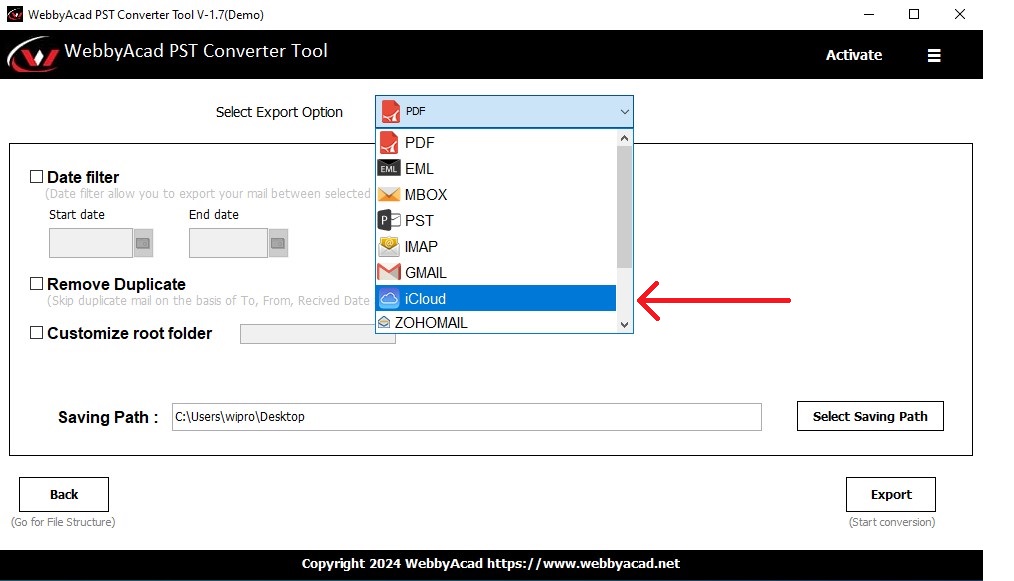
Task: Click the copyright footer text
Action: 491,564
